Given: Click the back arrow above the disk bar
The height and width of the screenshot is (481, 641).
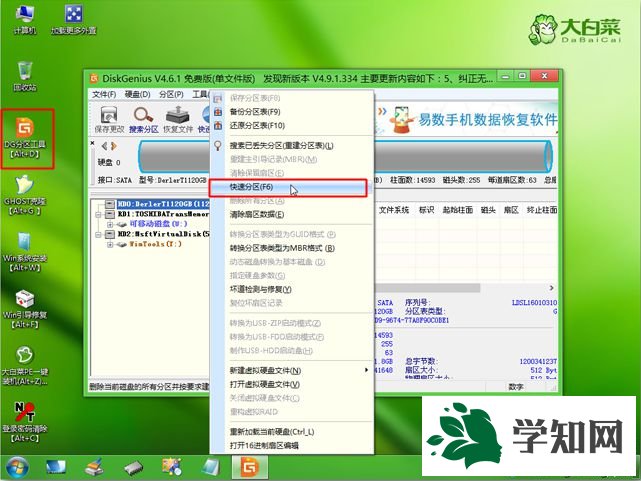Looking at the screenshot, I should 104,146.
